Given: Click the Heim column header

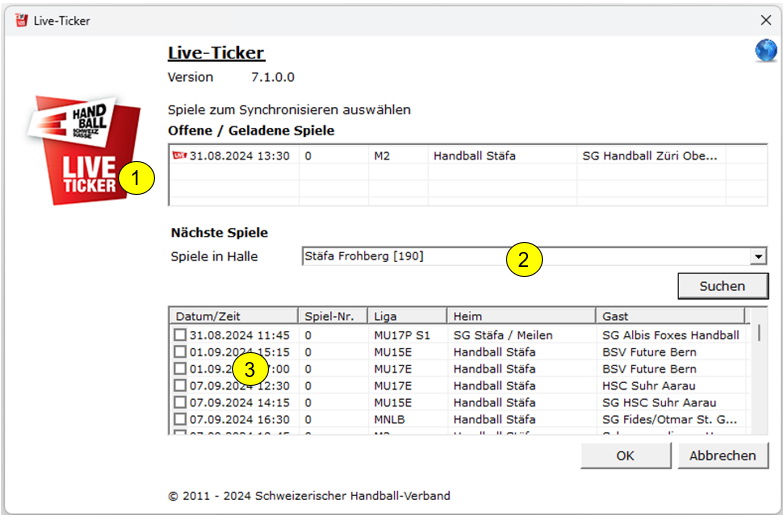Looking at the screenshot, I should pyautogui.click(x=521, y=316).
